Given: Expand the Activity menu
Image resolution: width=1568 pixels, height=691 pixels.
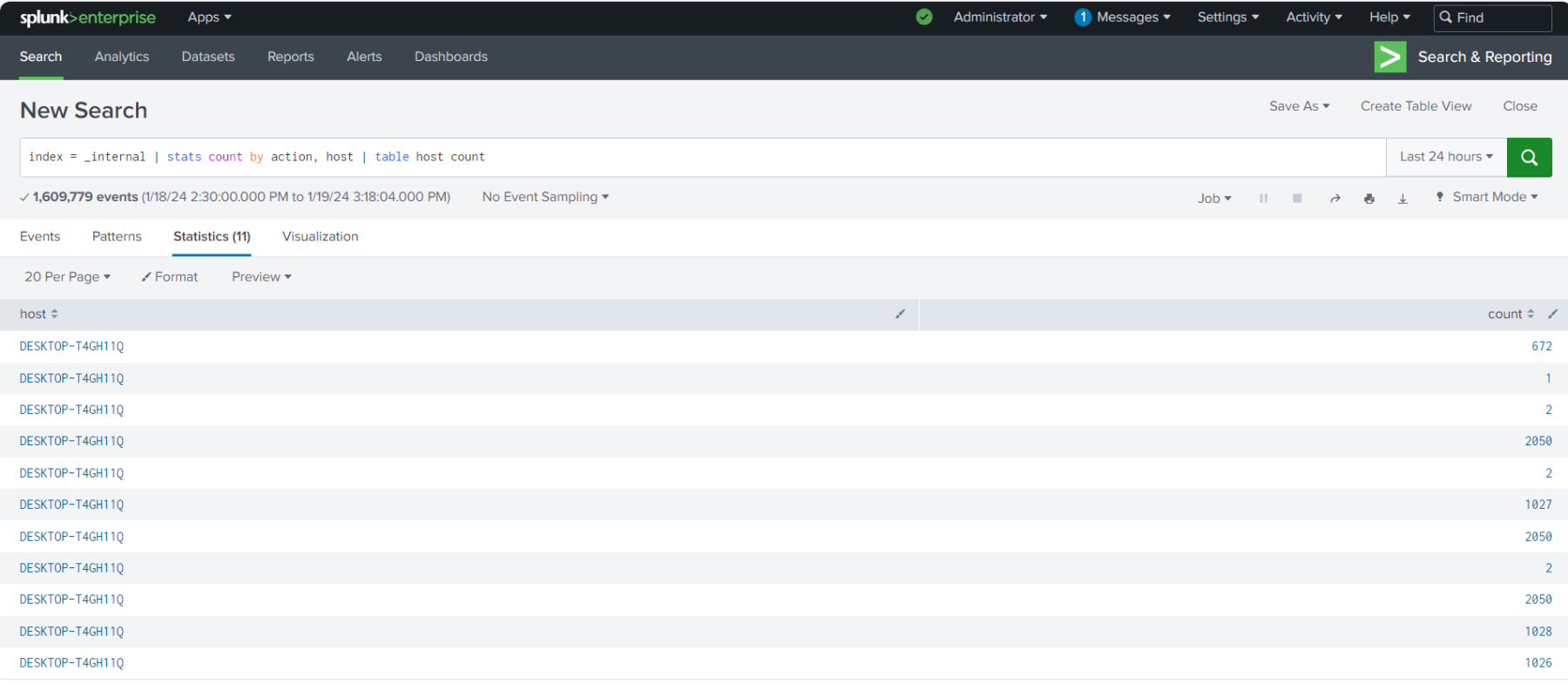Looking at the screenshot, I should point(1314,17).
